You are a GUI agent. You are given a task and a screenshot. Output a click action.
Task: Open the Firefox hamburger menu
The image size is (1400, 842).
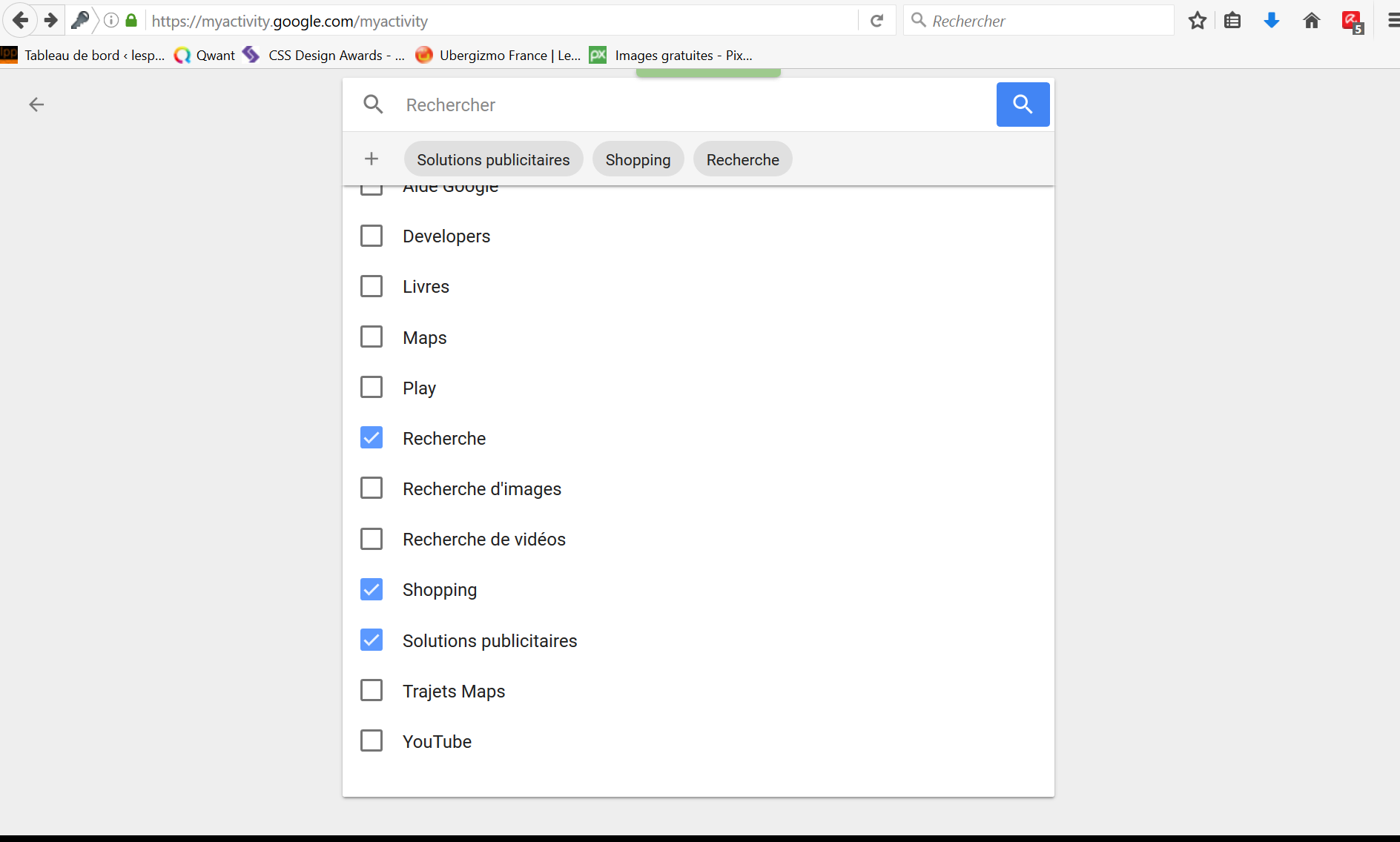1393,21
